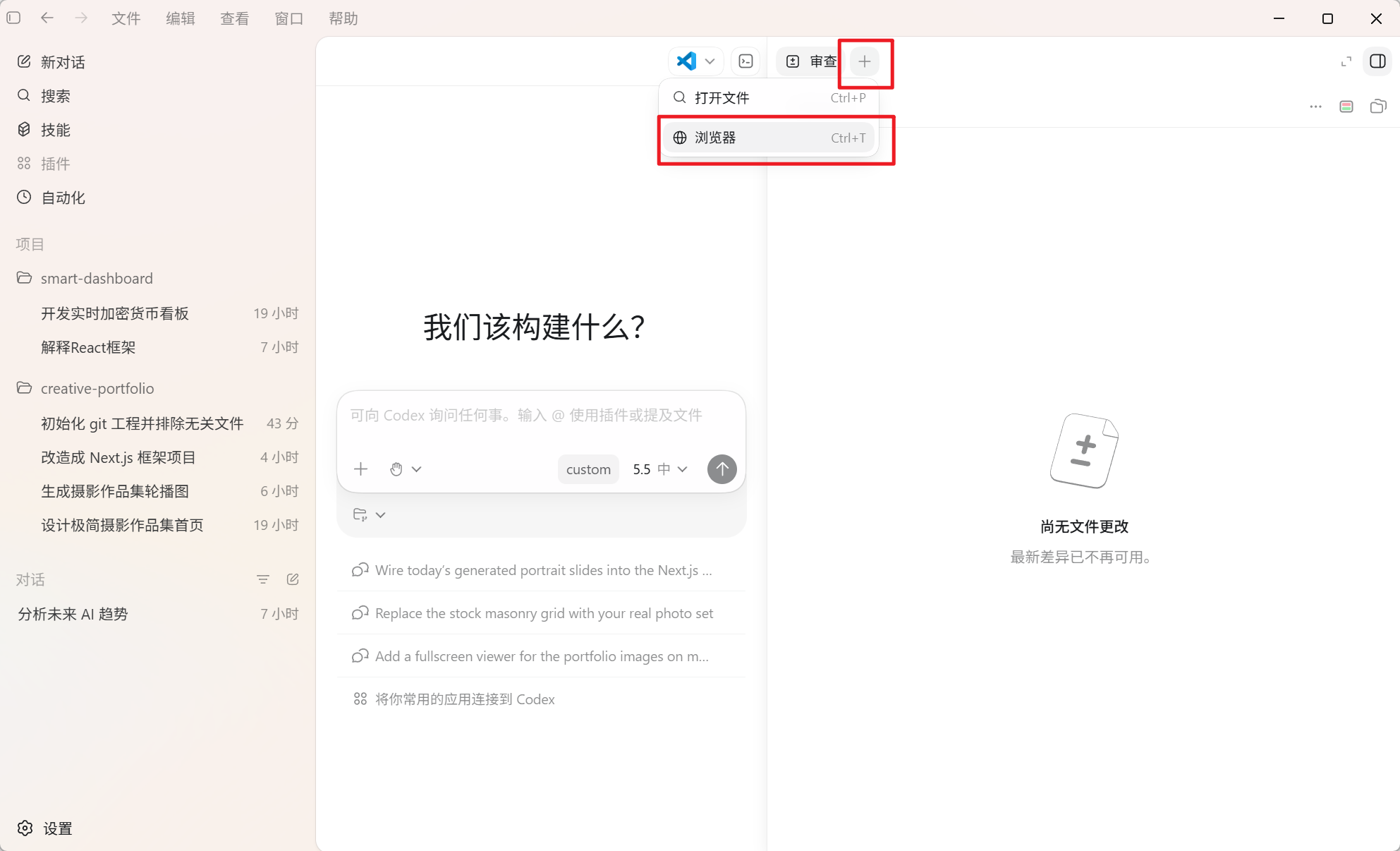The image size is (1400, 851).
Task: Click the VS Code open-in-editor icon
Action: (686, 61)
